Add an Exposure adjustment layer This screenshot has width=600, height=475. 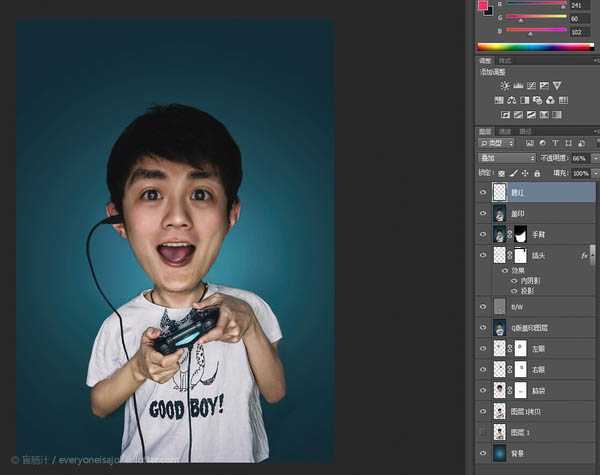click(544, 86)
